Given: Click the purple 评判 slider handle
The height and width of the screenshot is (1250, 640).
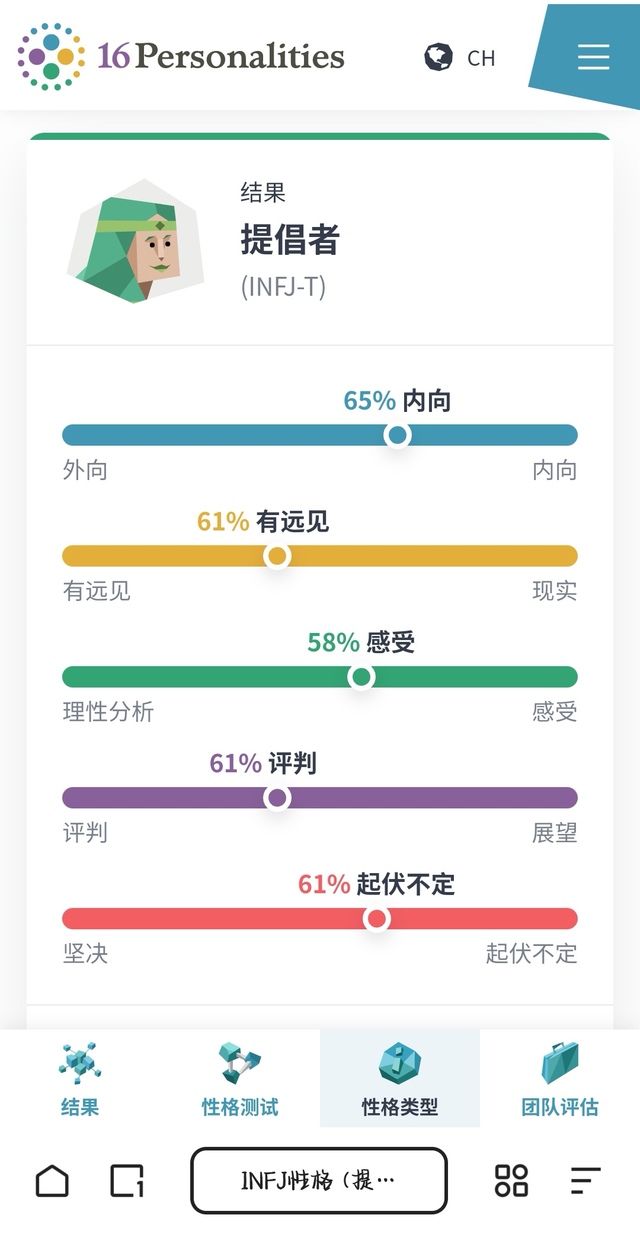Looking at the screenshot, I should [277, 798].
